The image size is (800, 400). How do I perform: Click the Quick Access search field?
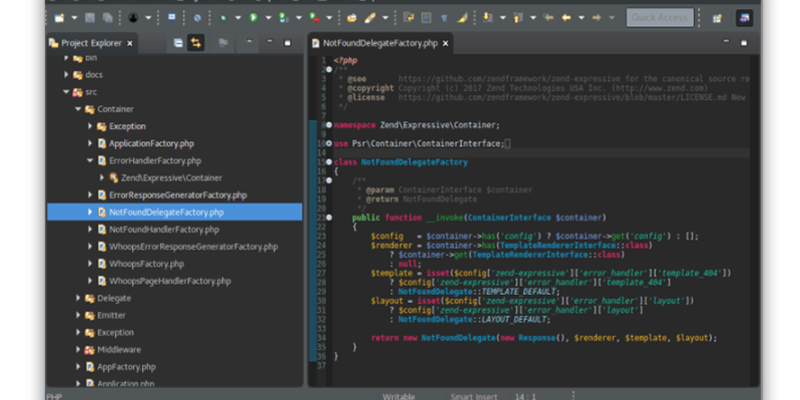click(659, 18)
